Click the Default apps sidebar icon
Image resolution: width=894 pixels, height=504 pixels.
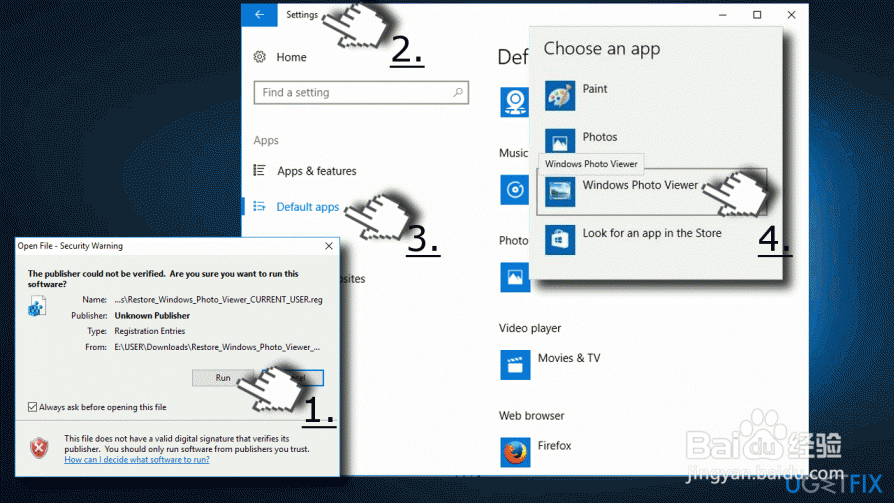pyautogui.click(x=259, y=206)
